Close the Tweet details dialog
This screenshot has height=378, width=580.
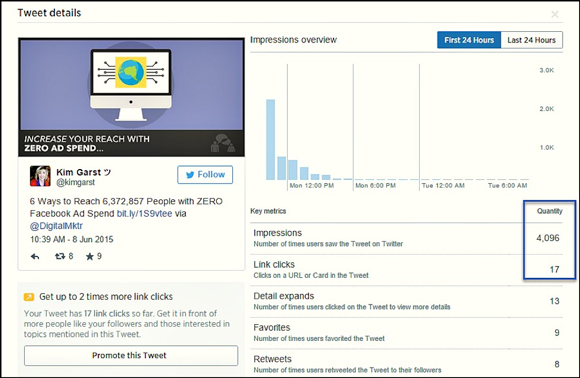click(x=555, y=14)
